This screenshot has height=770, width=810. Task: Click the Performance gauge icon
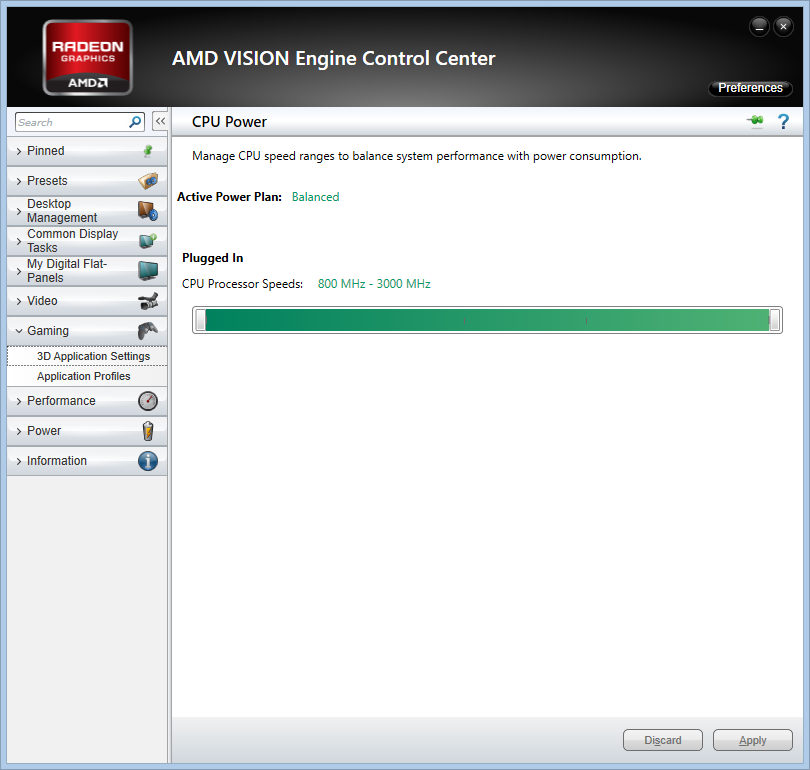[148, 401]
